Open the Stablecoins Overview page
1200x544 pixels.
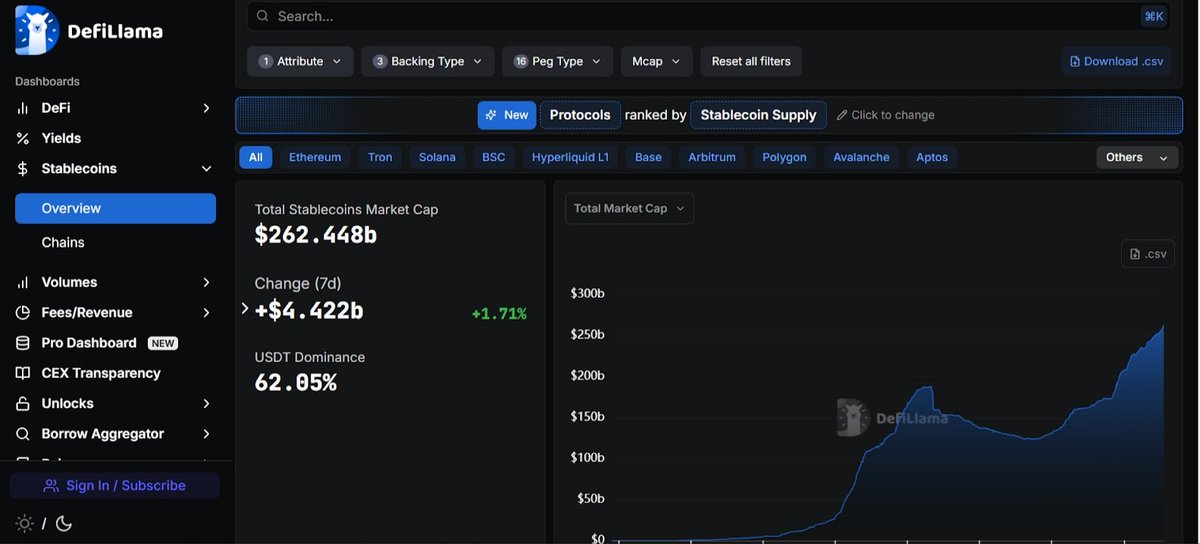[115, 208]
